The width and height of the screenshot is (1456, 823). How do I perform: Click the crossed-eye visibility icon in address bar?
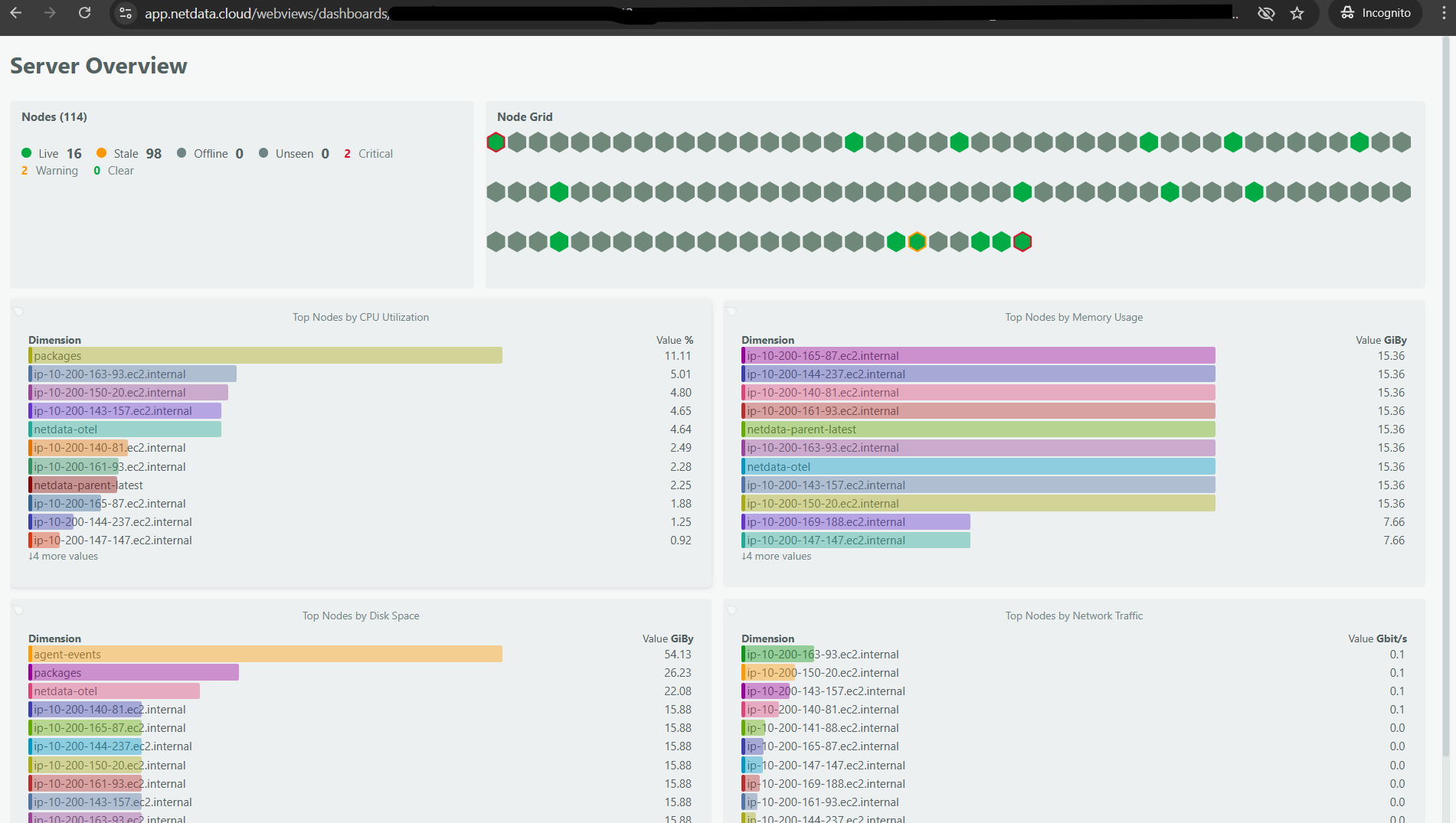pos(1265,13)
